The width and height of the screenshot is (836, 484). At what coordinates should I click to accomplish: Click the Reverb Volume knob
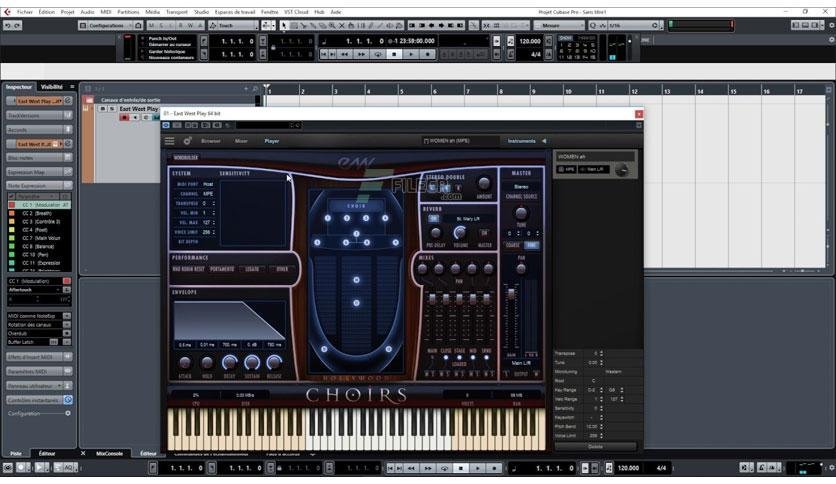coord(461,234)
